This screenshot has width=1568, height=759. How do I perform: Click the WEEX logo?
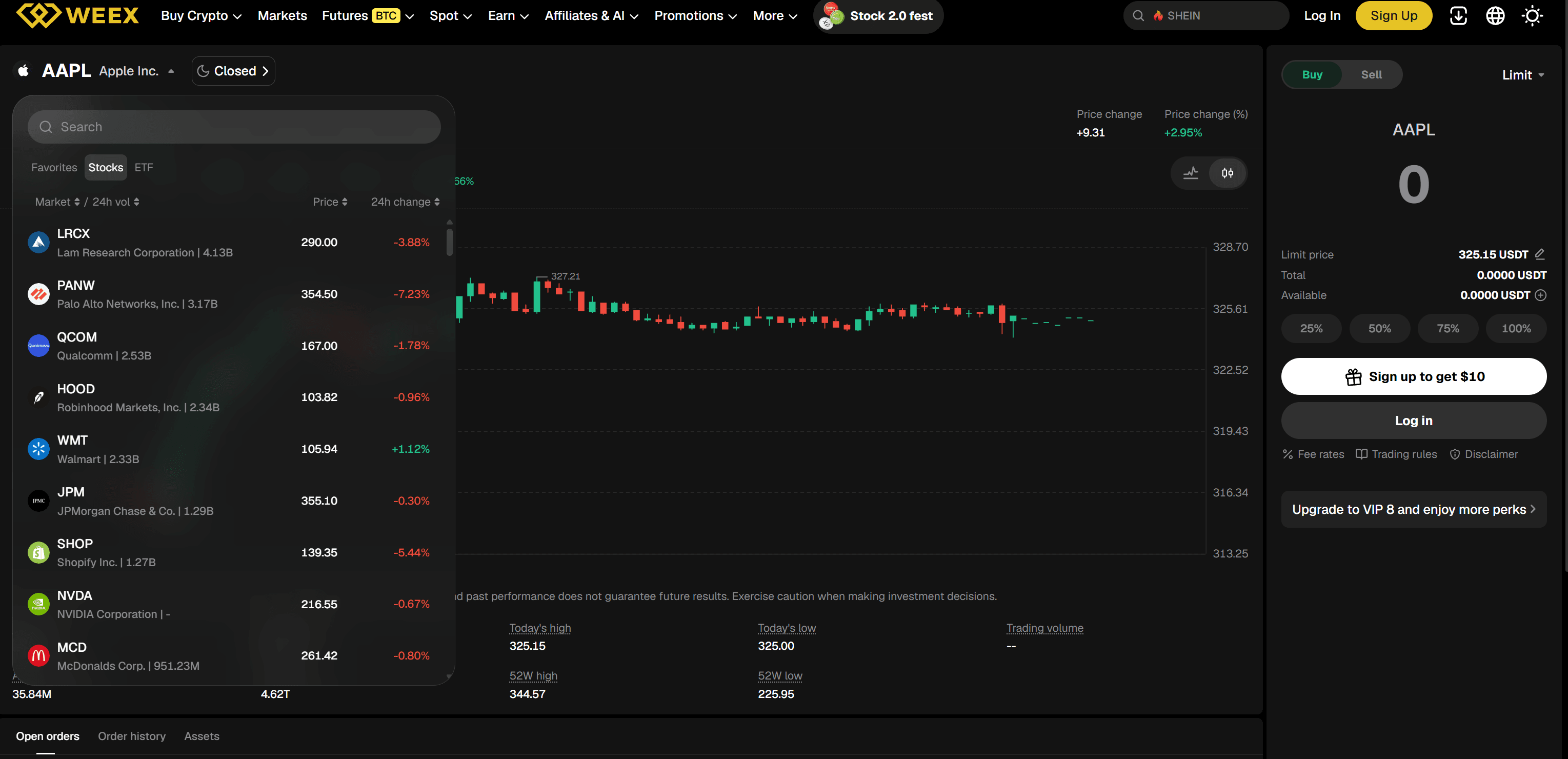click(x=77, y=15)
